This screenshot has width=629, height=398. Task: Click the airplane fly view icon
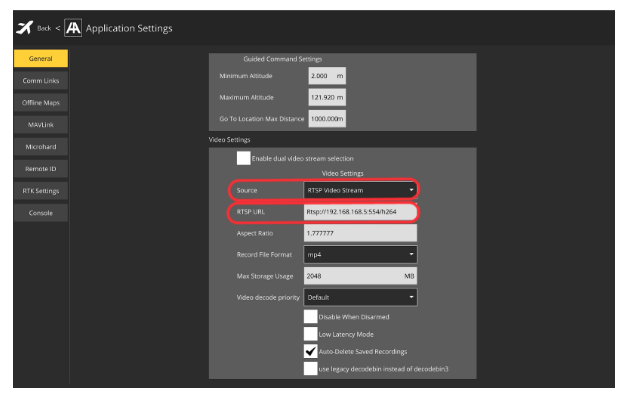tap(24, 28)
